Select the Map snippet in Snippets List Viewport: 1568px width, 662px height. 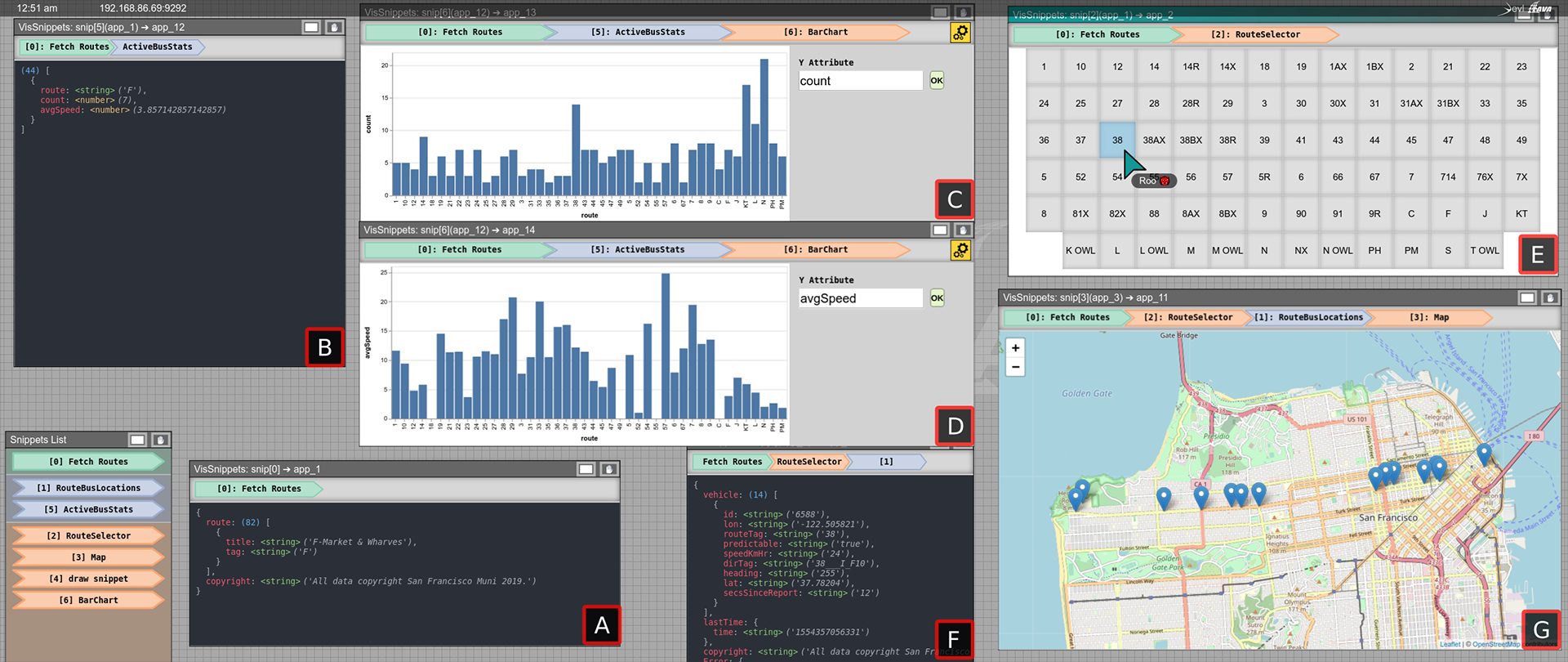(88, 557)
